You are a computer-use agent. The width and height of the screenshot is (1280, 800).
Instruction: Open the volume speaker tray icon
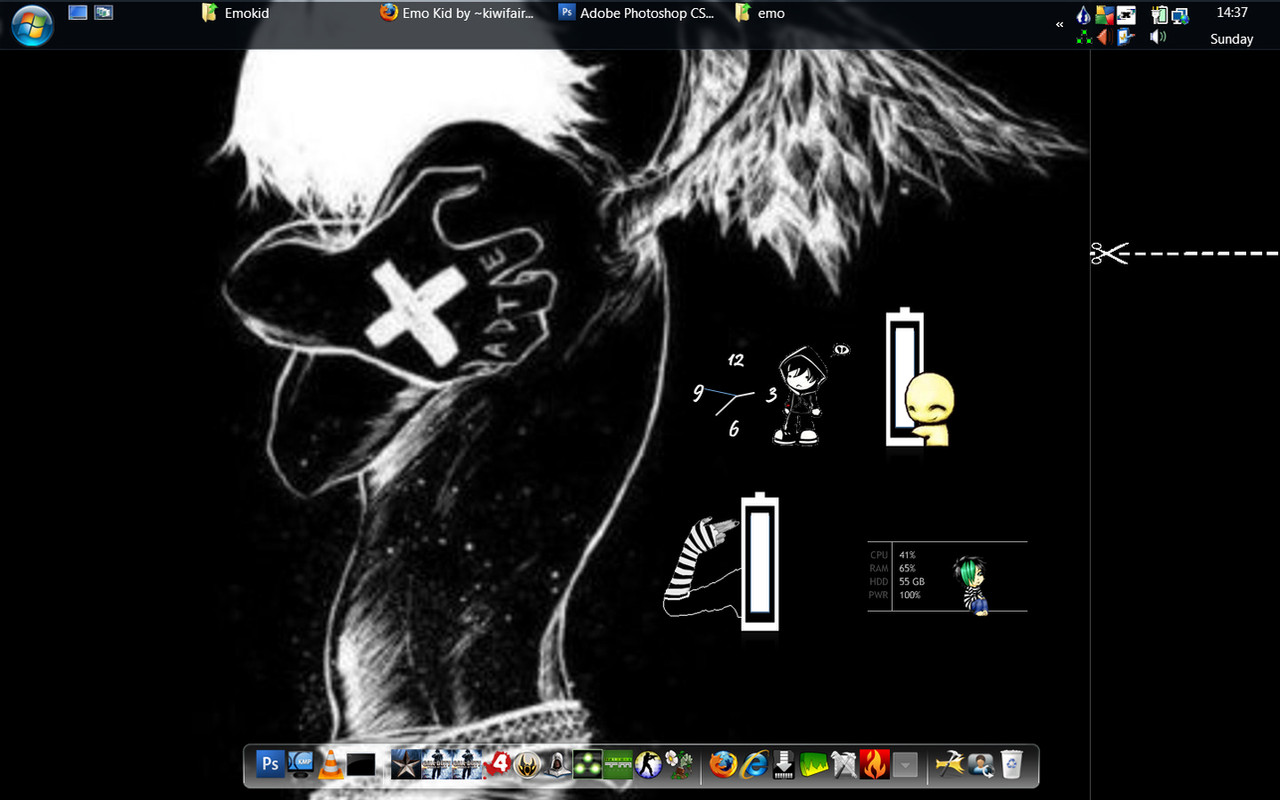point(1158,37)
